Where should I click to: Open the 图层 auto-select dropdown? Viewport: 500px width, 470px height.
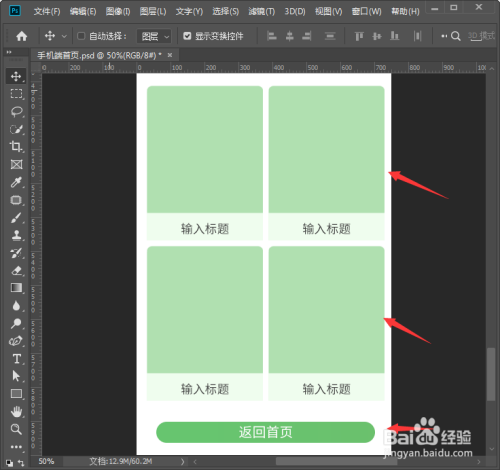coord(154,36)
